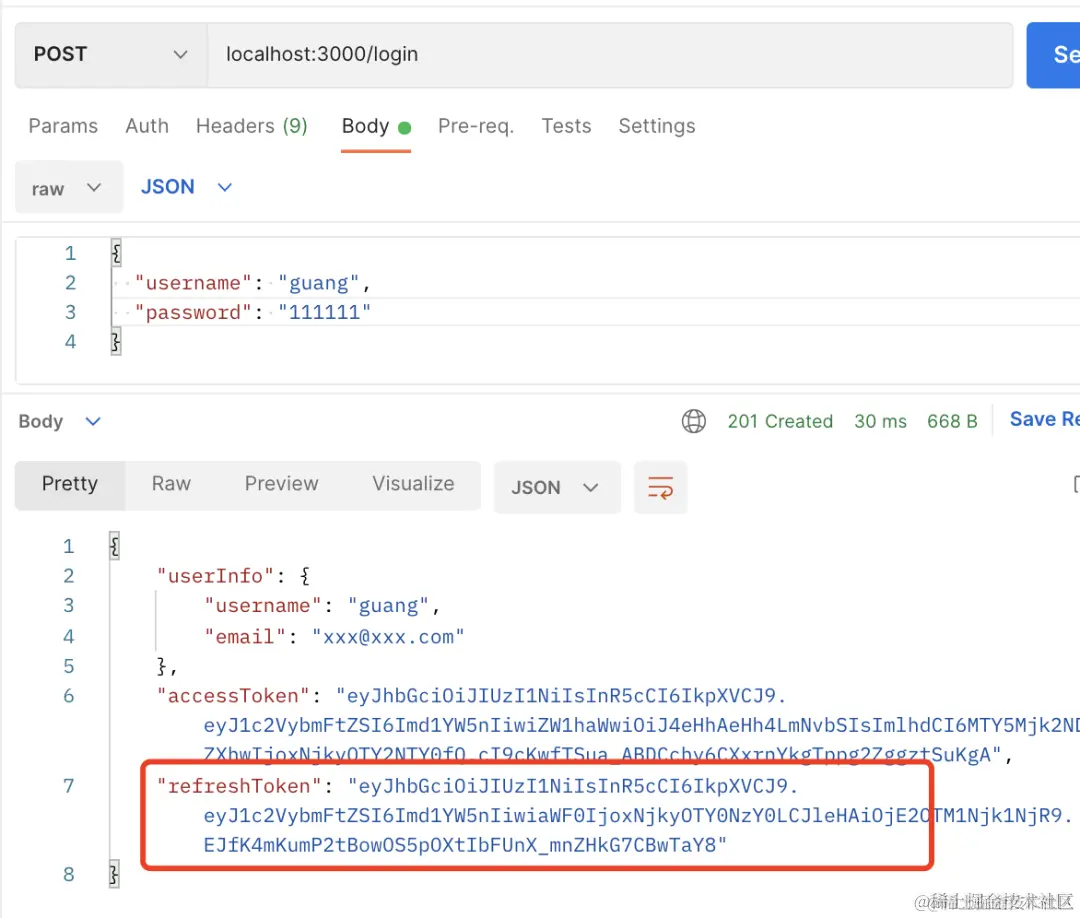Click the "xxx@xxx.com" email value
Screen dimensions: 1080x918
(x=388, y=637)
